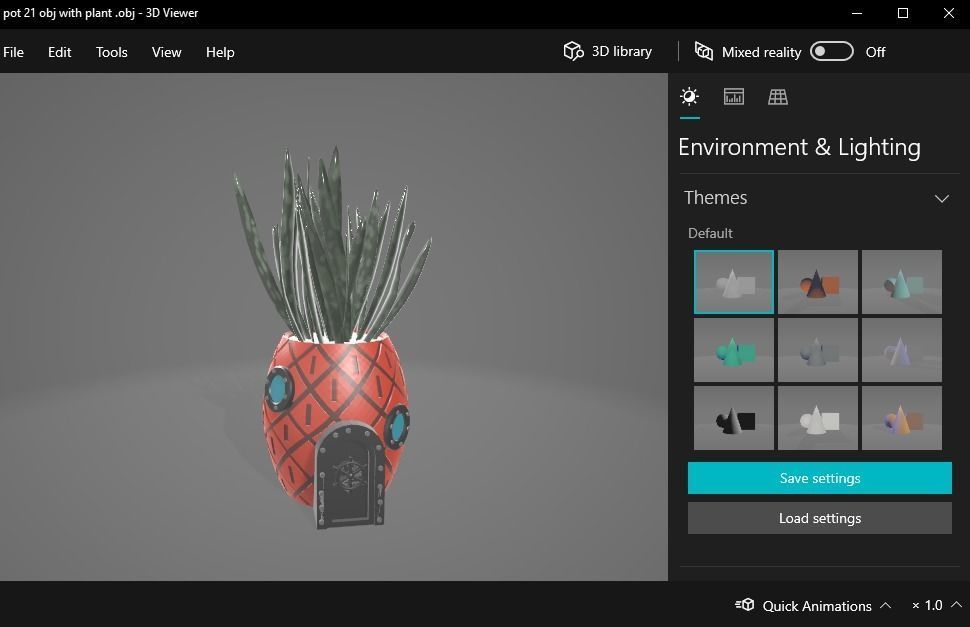Click the Load settings button
This screenshot has width=970, height=627.
point(820,518)
